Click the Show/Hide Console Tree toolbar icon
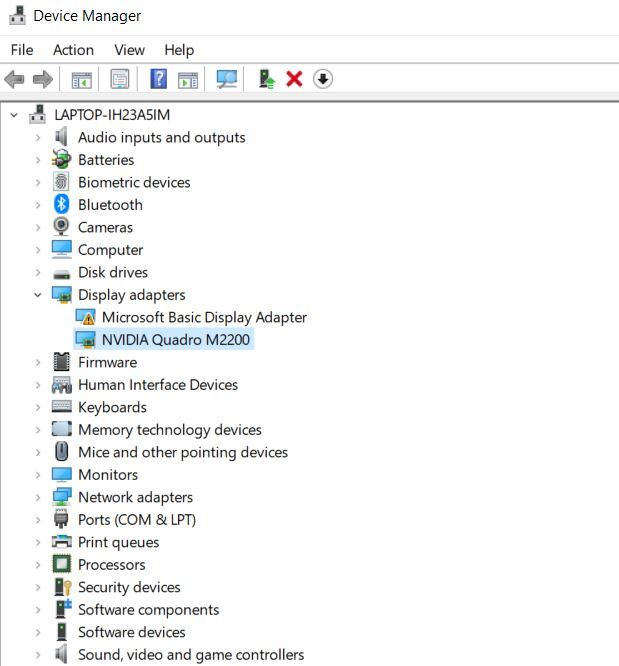This screenshot has width=619, height=666. click(82, 79)
